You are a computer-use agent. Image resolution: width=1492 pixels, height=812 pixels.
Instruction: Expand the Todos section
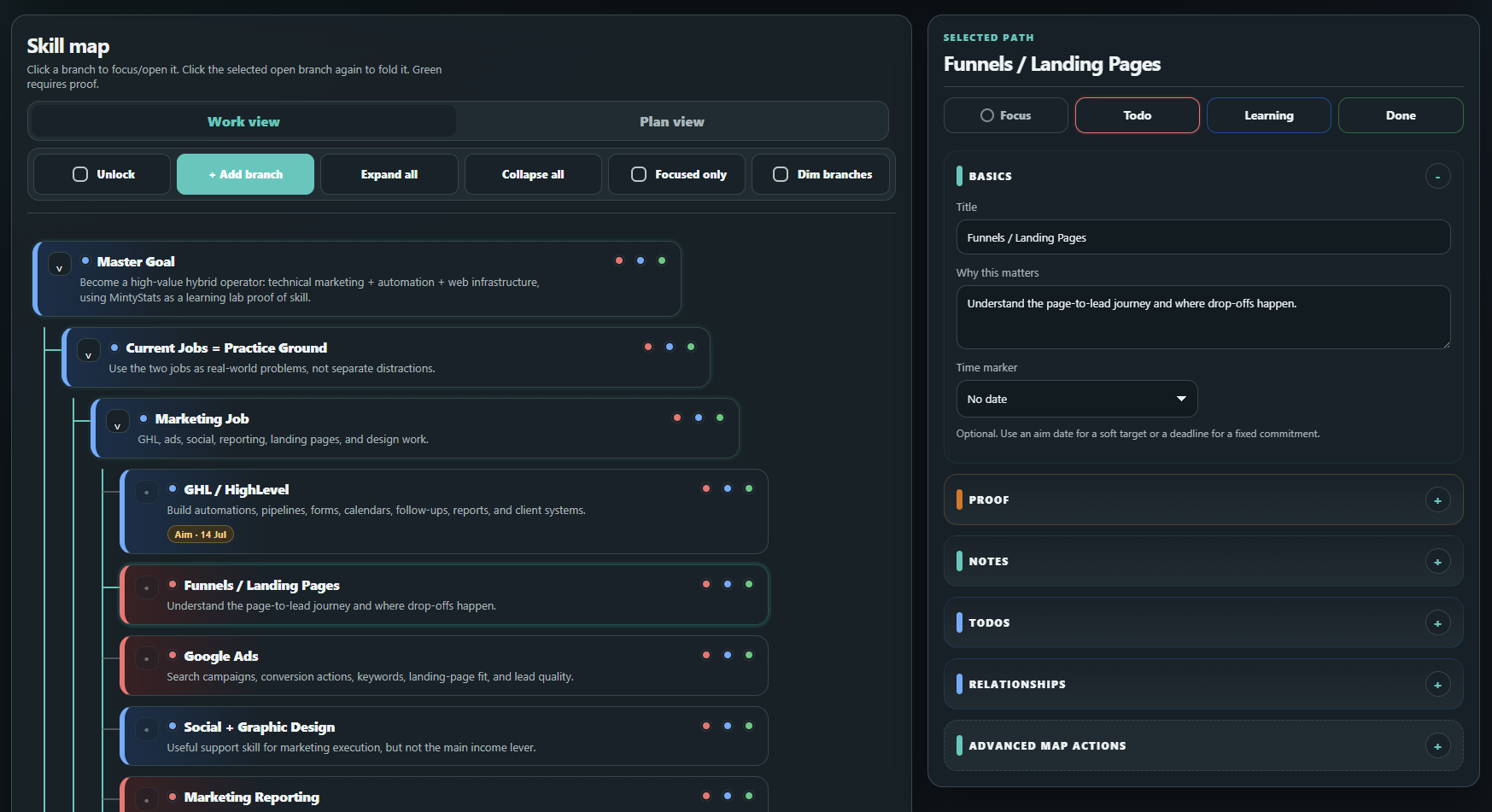[x=1437, y=622]
